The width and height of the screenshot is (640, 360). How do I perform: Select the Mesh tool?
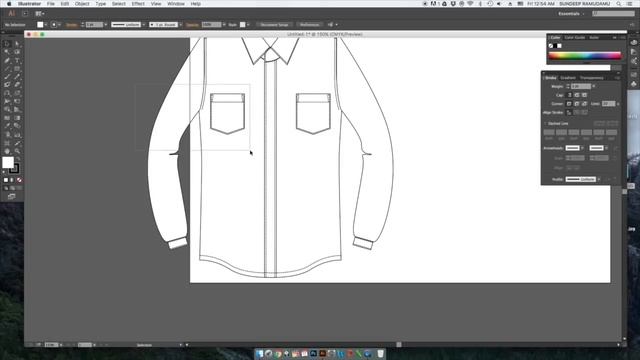7,118
